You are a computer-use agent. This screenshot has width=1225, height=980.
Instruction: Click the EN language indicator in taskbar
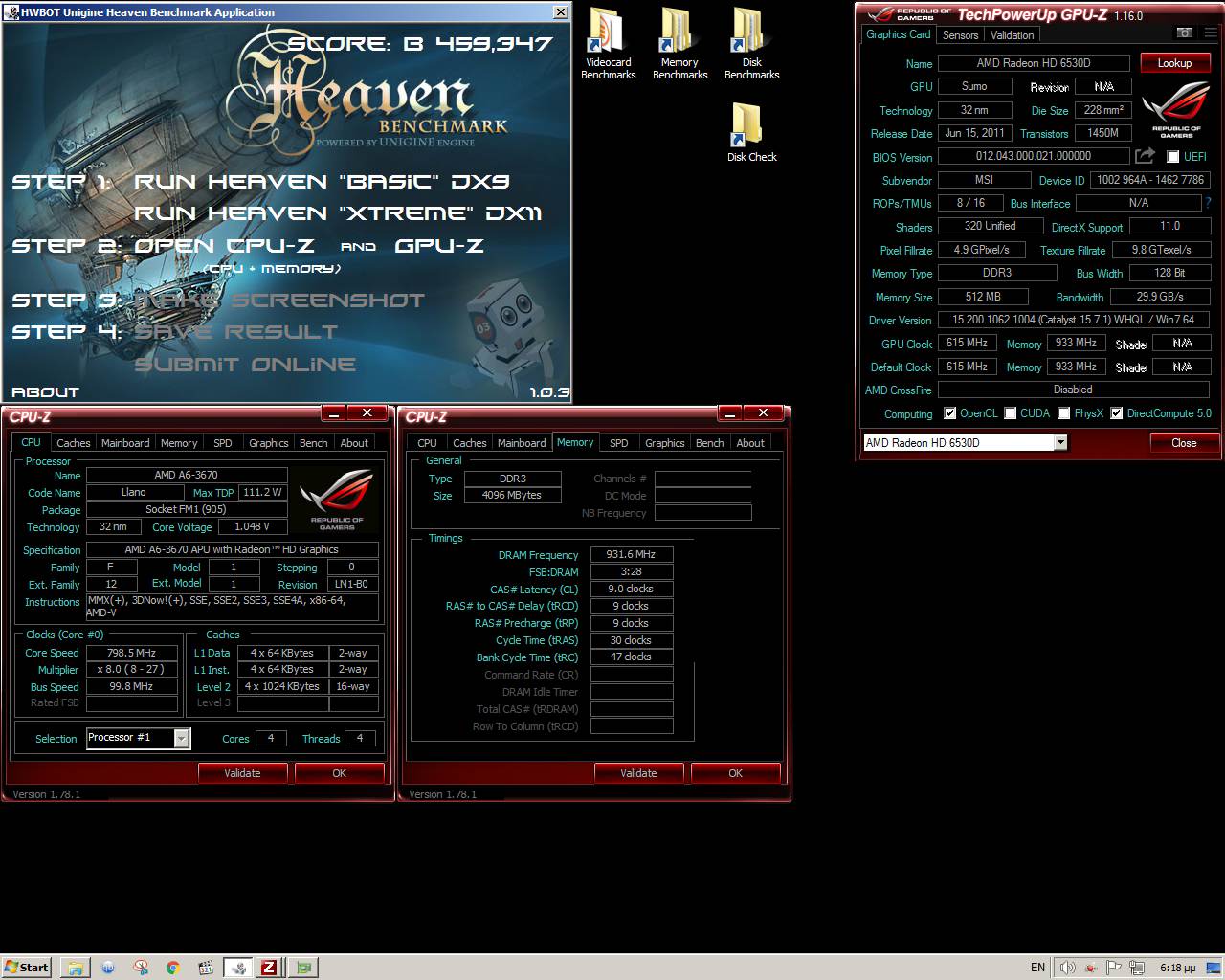coord(1037,968)
